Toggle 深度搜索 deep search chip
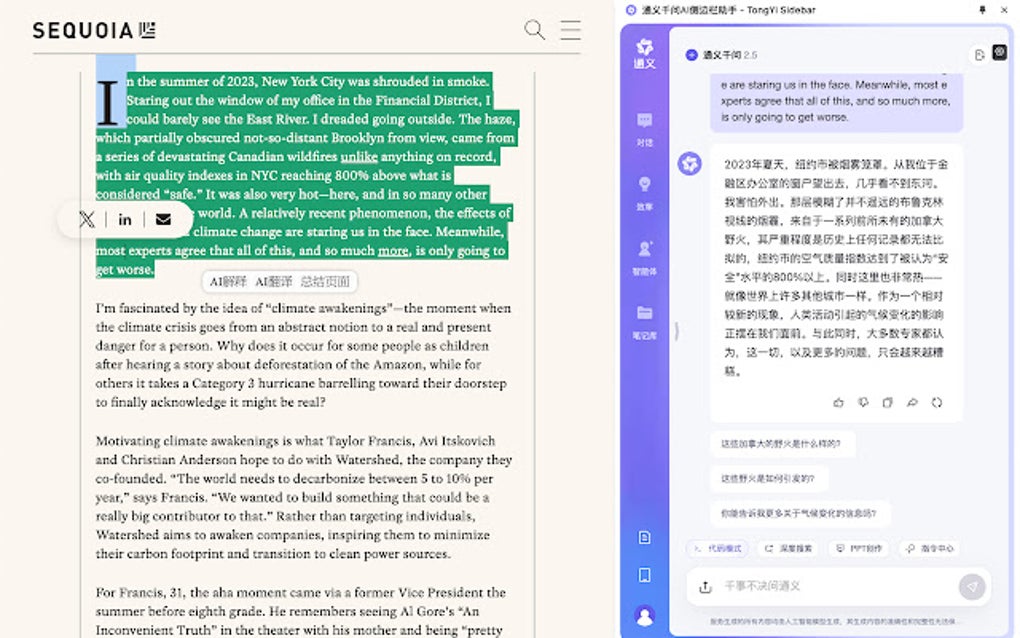This screenshot has width=1020, height=638. point(788,548)
